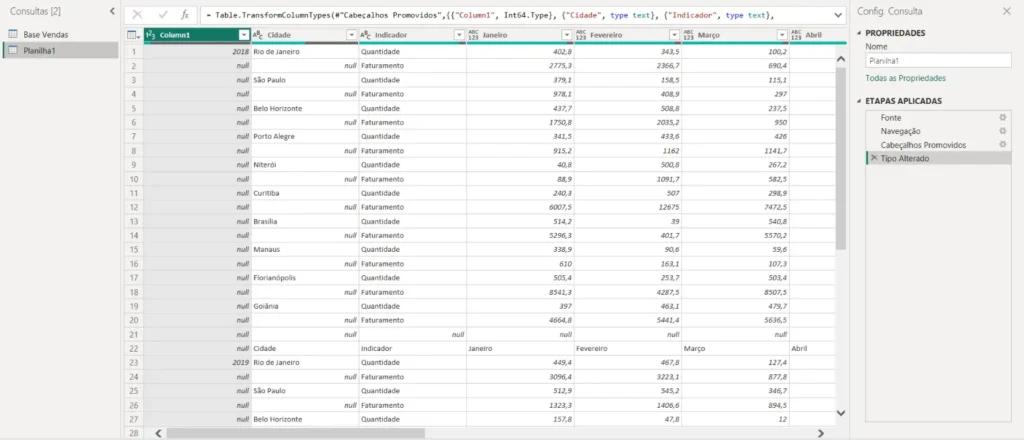Click the Goiânia cell
The image size is (1024, 440).
pyautogui.click(x=305, y=306)
